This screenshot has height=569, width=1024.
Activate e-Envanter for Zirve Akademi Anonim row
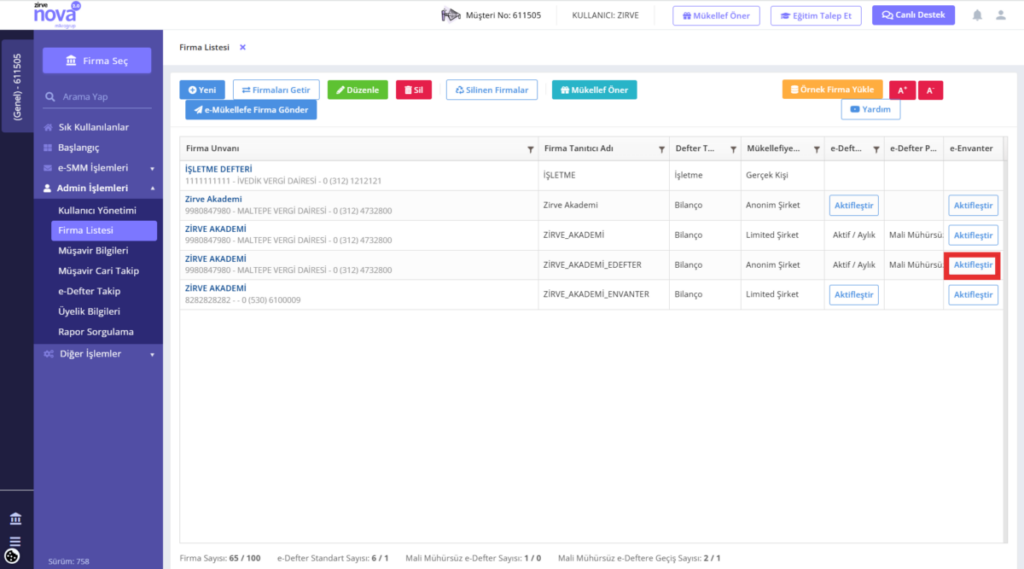pyautogui.click(x=973, y=205)
